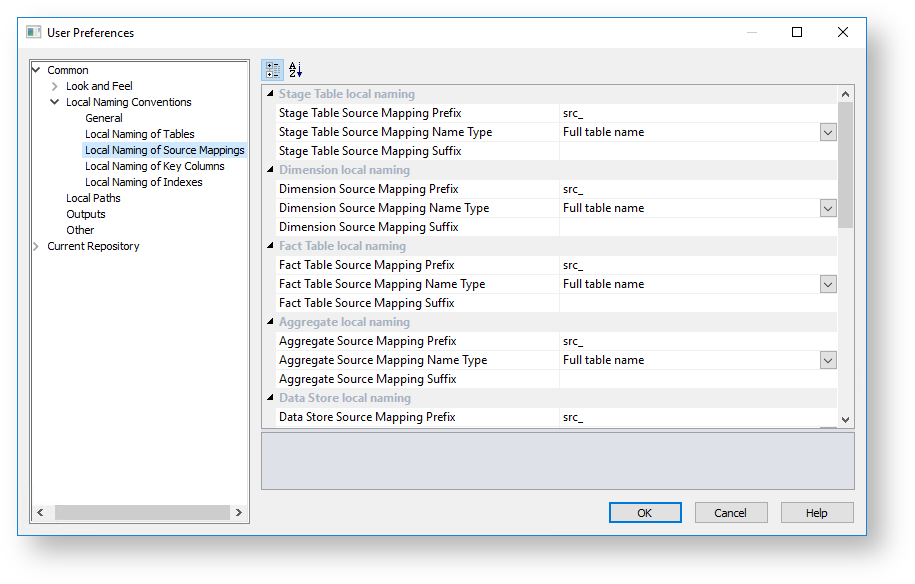This screenshot has width=915, height=584.
Task: Collapse the Dimension local naming group
Action: pyautogui.click(x=270, y=170)
